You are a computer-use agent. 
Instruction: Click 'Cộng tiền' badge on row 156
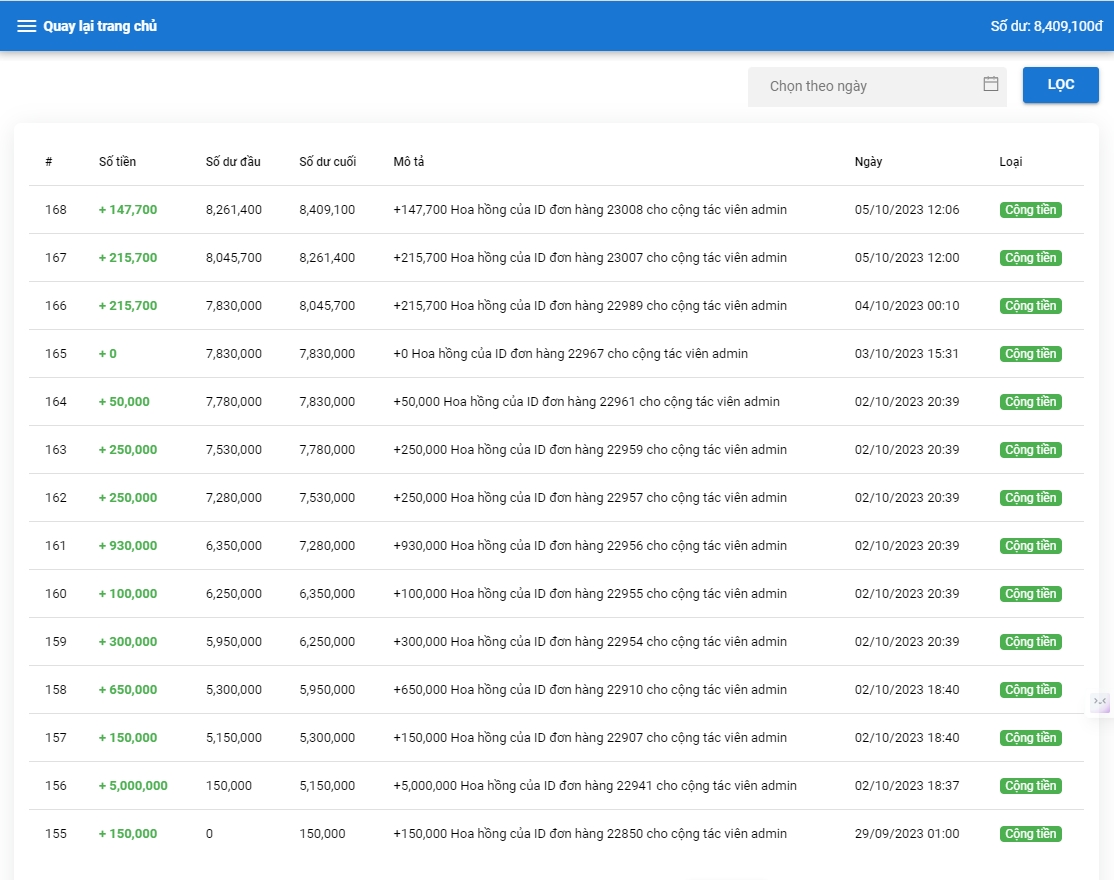pos(1030,786)
